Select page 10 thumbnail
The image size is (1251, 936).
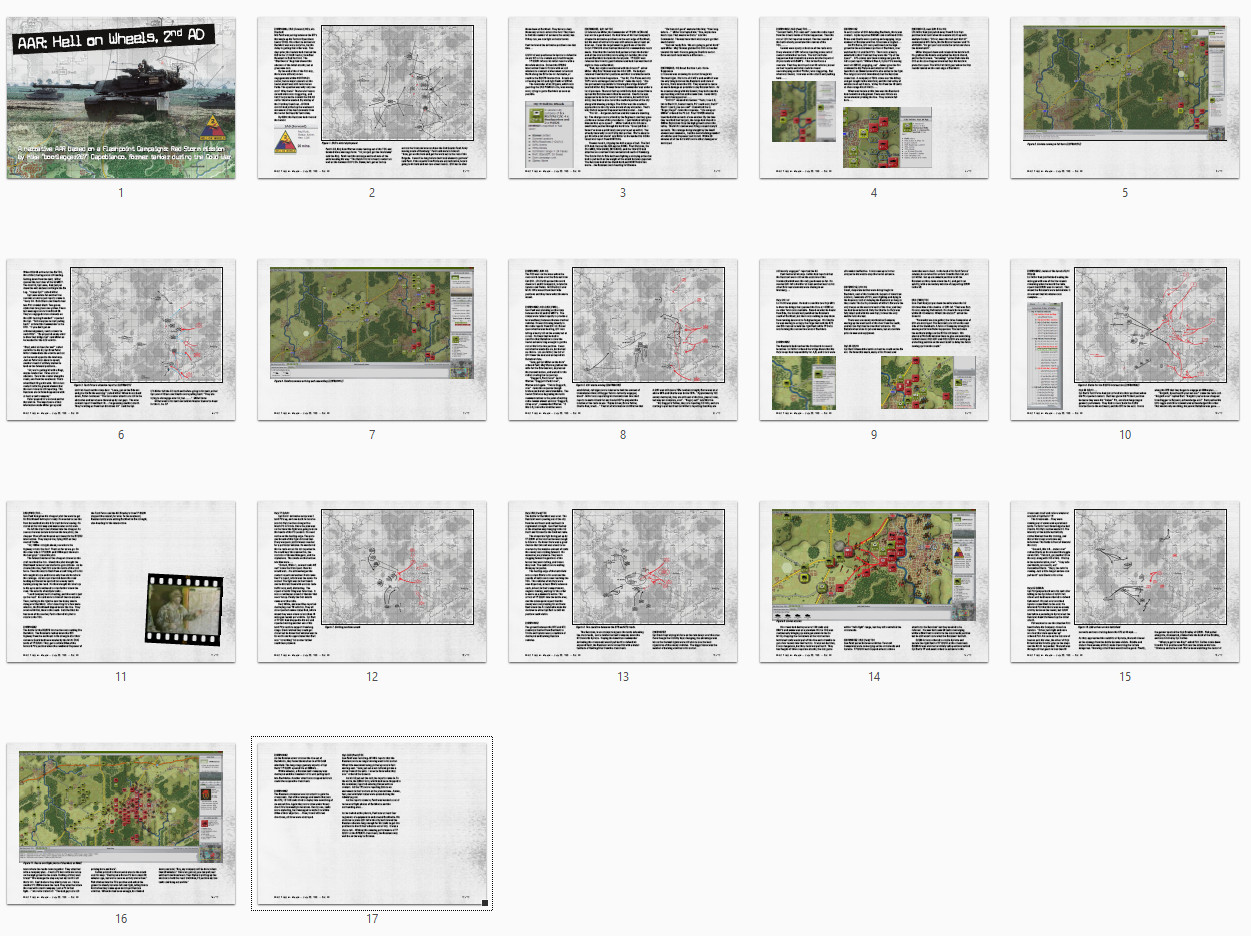(1125, 340)
